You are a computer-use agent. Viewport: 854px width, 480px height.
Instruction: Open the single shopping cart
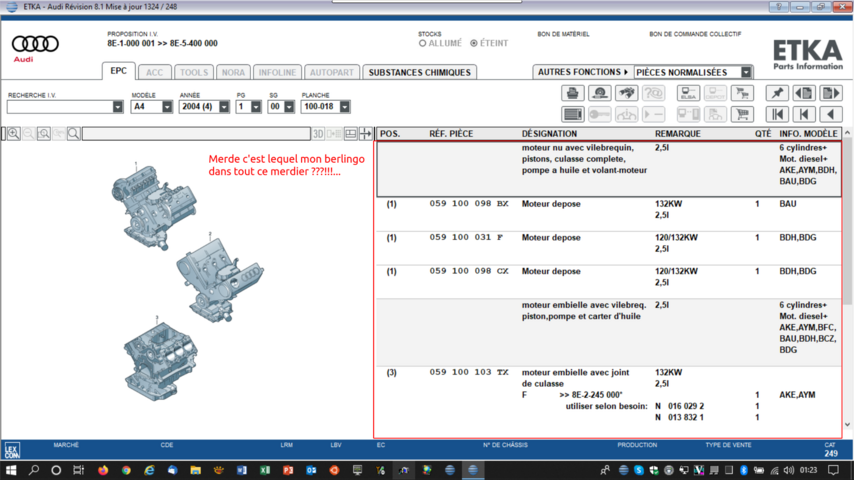tap(742, 114)
